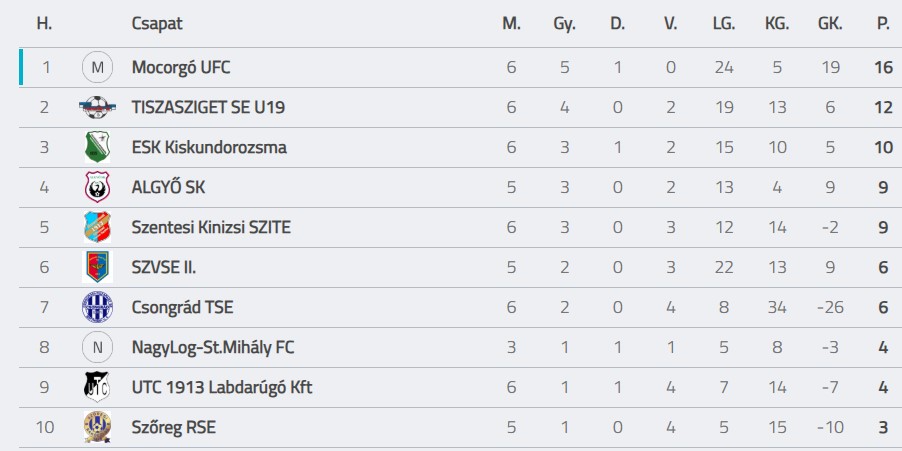Click the SZVSE II. club crest
The width and height of the screenshot is (902, 451).
(97, 268)
